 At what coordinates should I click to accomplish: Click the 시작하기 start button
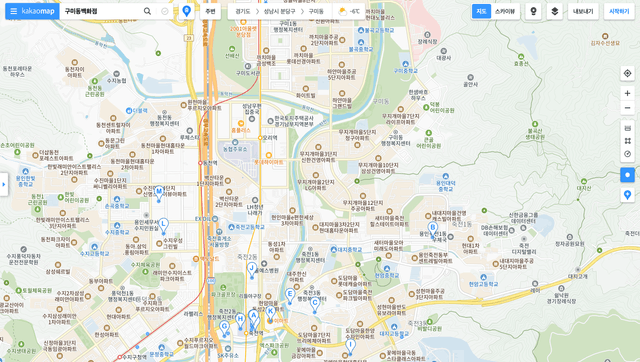point(619,11)
